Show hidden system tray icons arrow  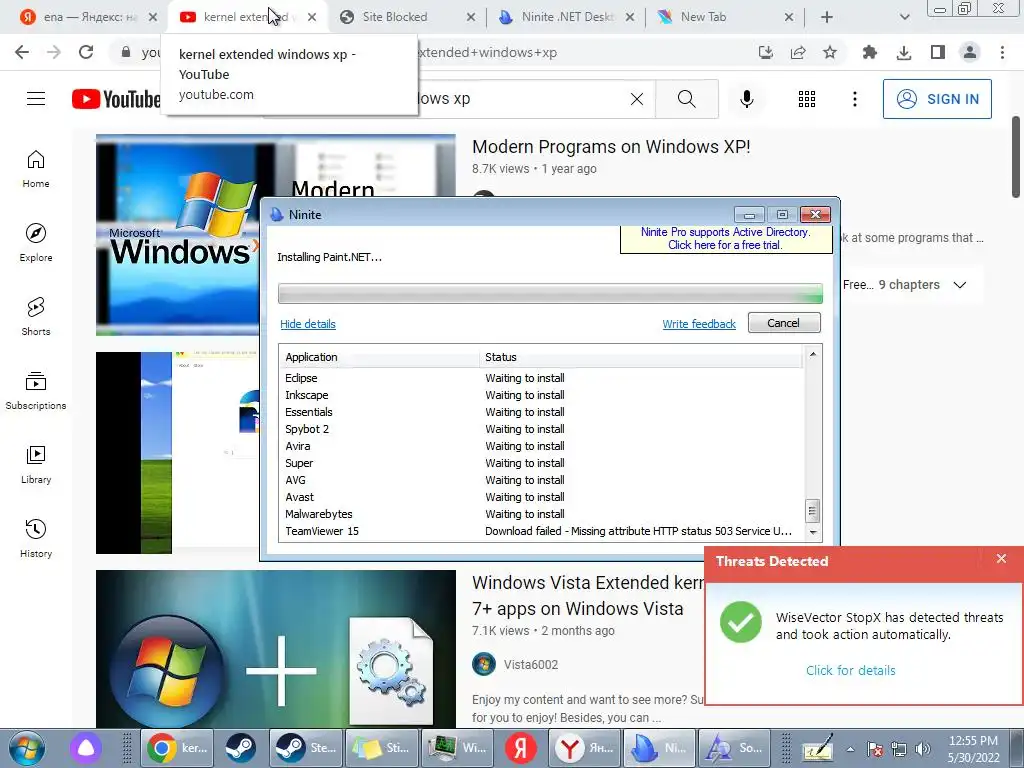(x=850, y=749)
